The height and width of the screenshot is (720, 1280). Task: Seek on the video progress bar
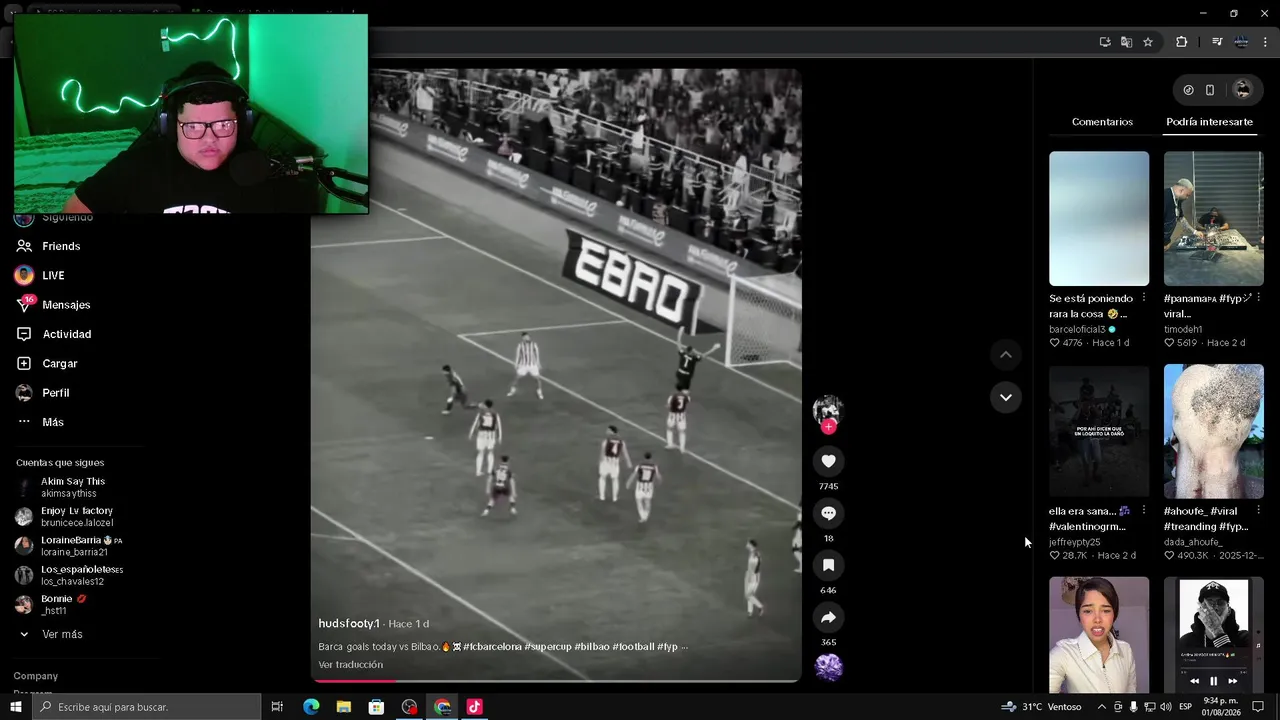pyautogui.click(x=556, y=681)
